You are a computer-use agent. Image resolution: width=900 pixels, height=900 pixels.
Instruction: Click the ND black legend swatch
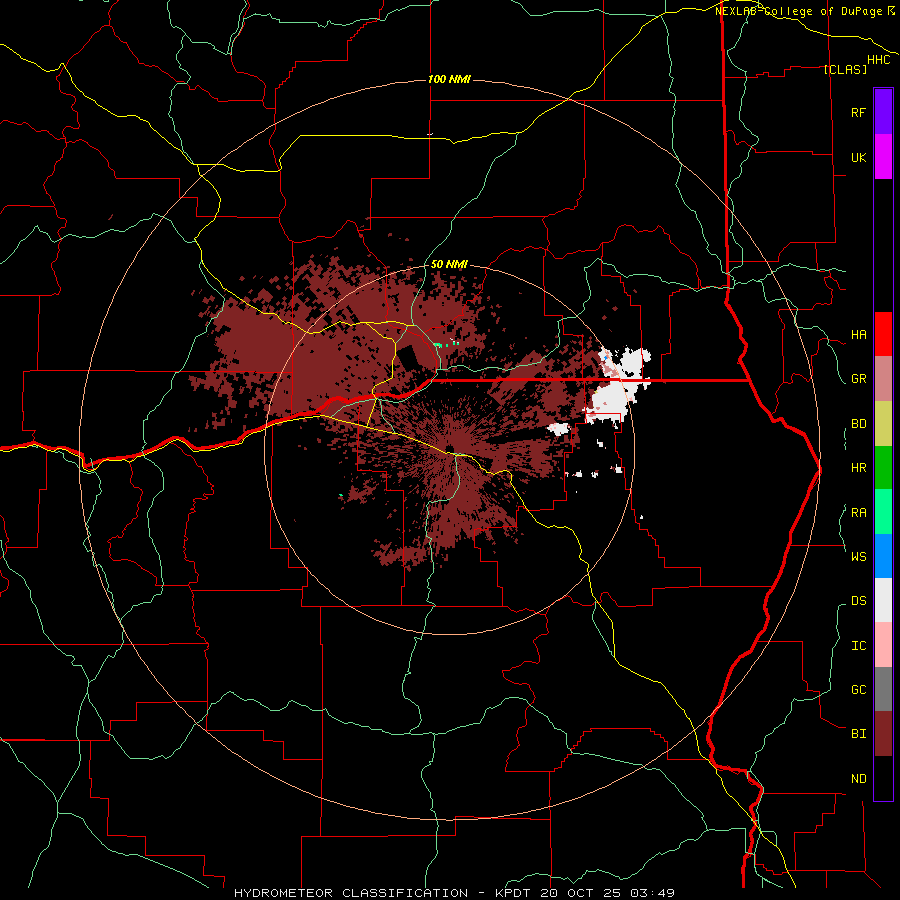pyautogui.click(x=883, y=778)
